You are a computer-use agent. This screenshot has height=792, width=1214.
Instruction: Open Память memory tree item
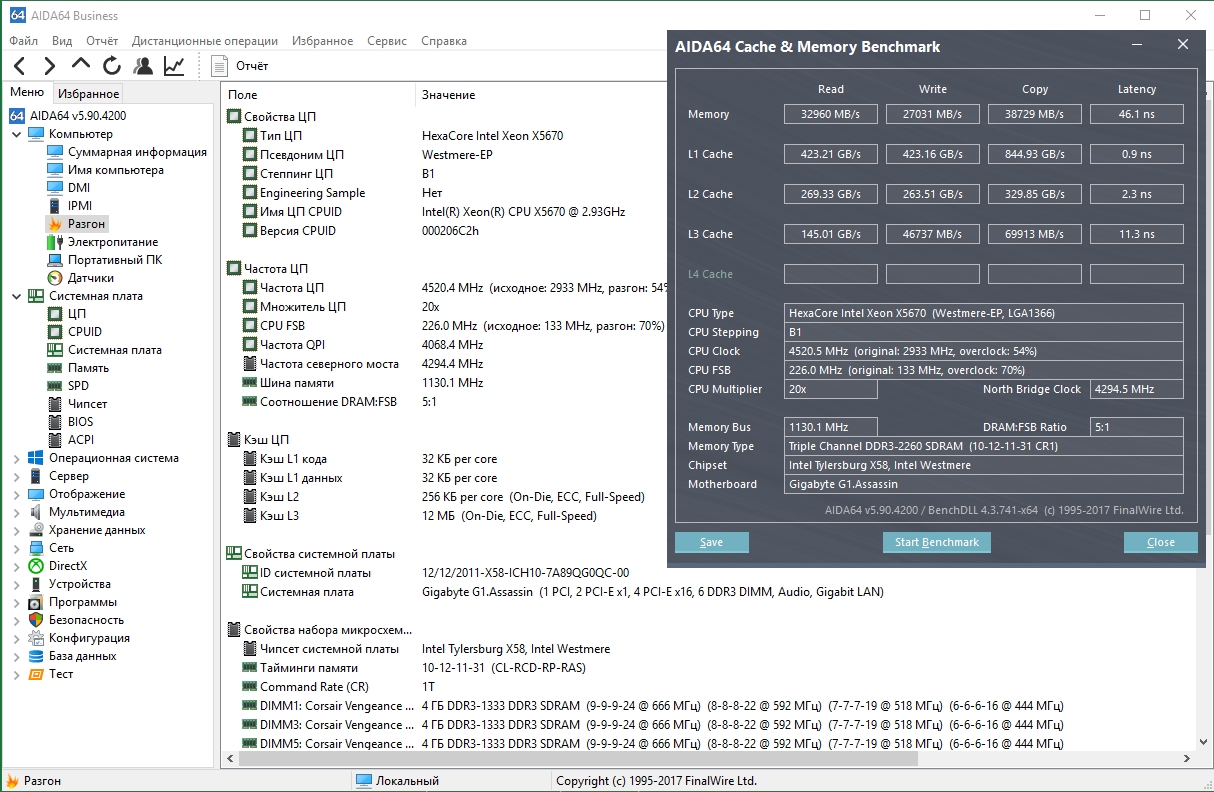tap(89, 368)
